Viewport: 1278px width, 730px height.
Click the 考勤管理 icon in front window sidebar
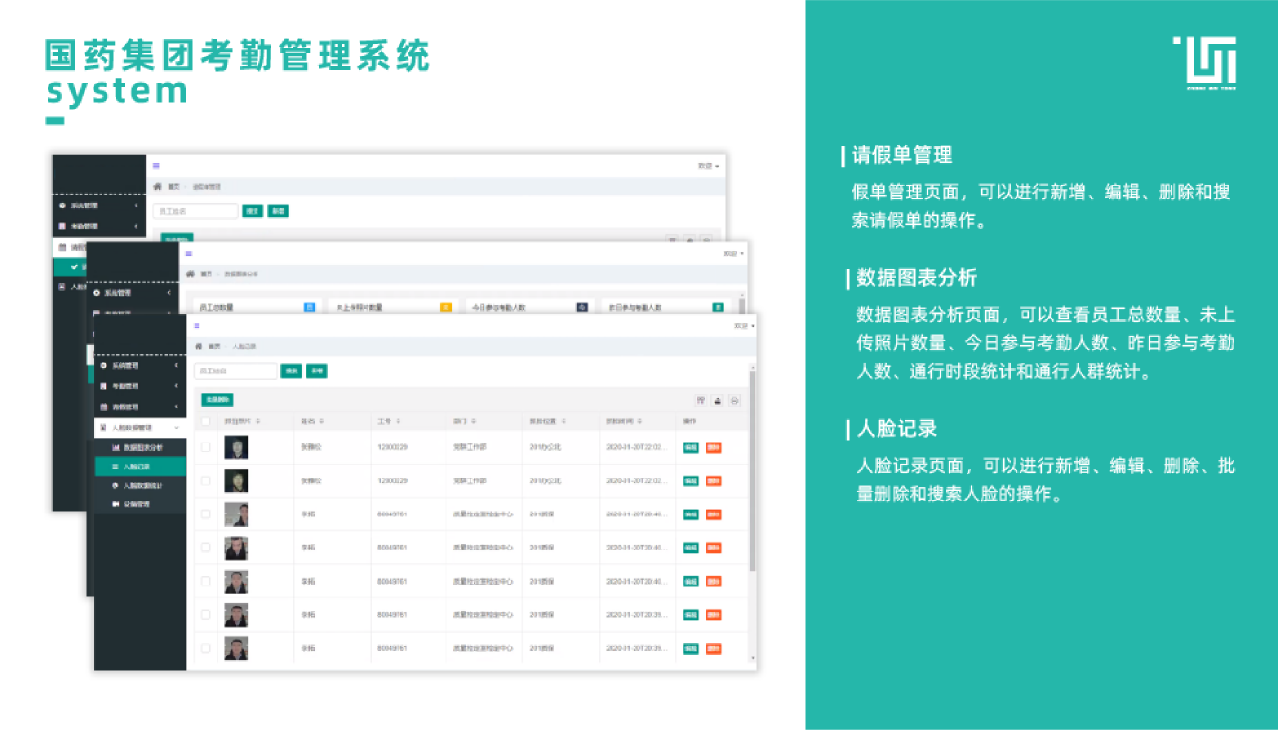tap(103, 386)
